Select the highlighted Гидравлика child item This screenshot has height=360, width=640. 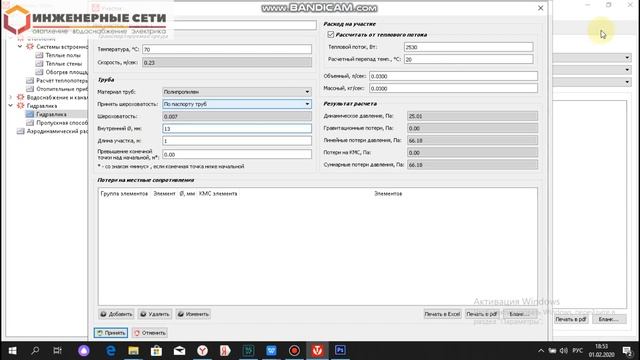51,114
